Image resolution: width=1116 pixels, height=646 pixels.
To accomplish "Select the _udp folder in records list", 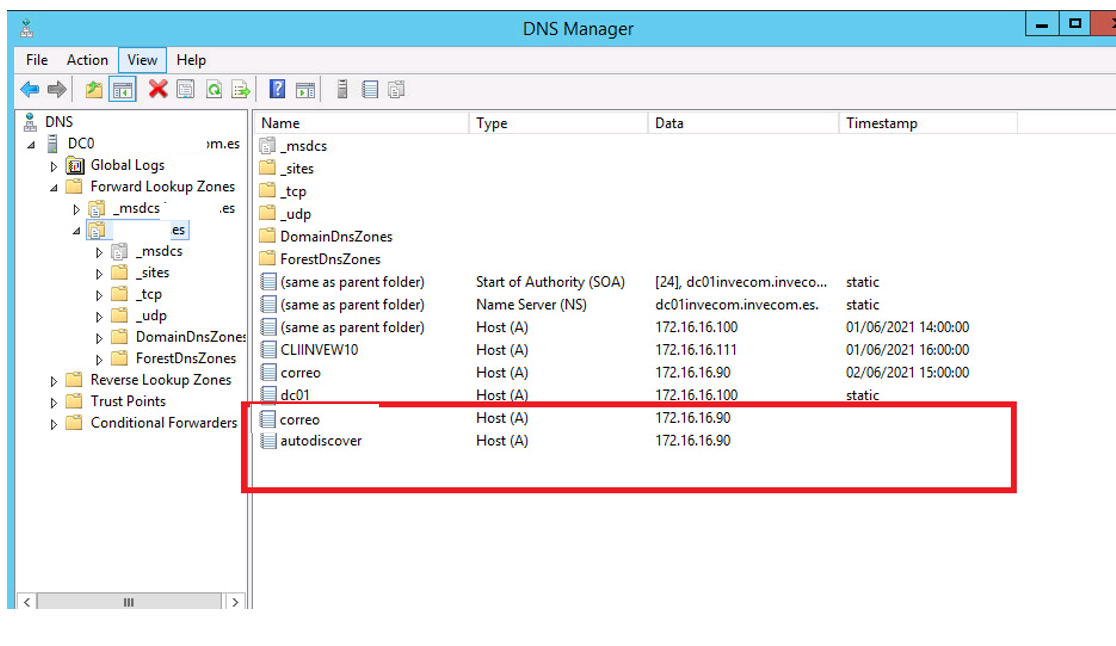I will [x=295, y=215].
